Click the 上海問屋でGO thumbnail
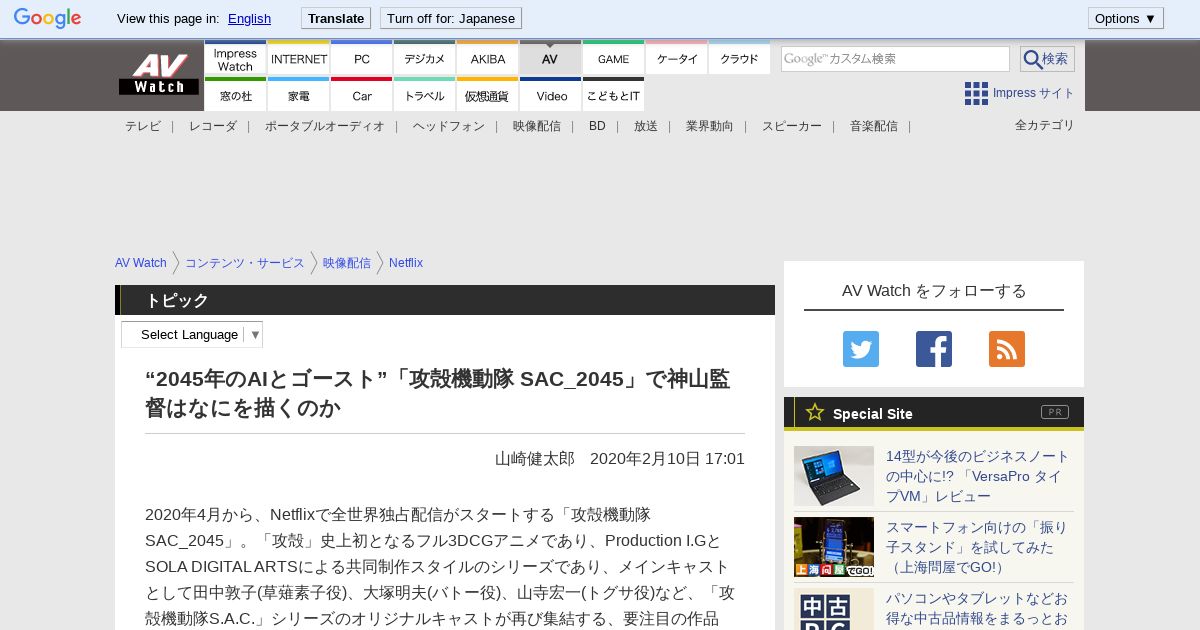Viewport: 1200px width, 630px height. pyautogui.click(x=834, y=547)
